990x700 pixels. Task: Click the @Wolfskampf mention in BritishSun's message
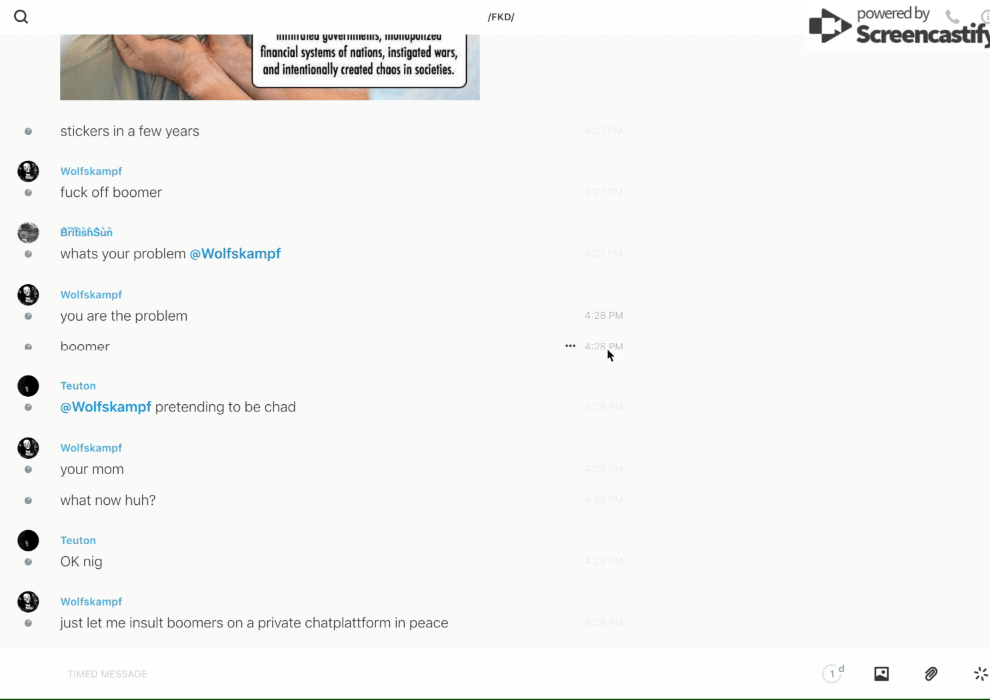(235, 254)
